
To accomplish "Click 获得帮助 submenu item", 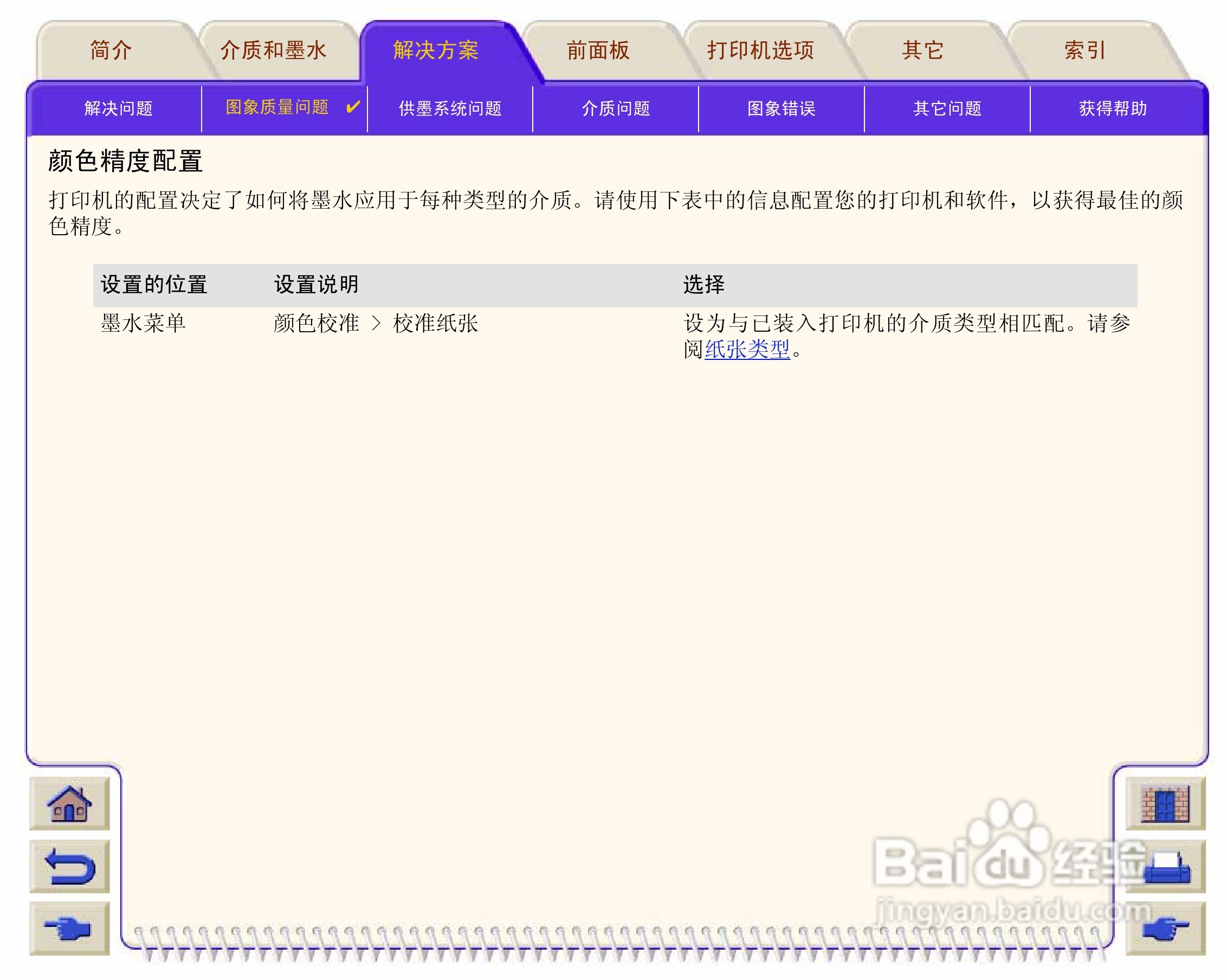I will click(1113, 108).
